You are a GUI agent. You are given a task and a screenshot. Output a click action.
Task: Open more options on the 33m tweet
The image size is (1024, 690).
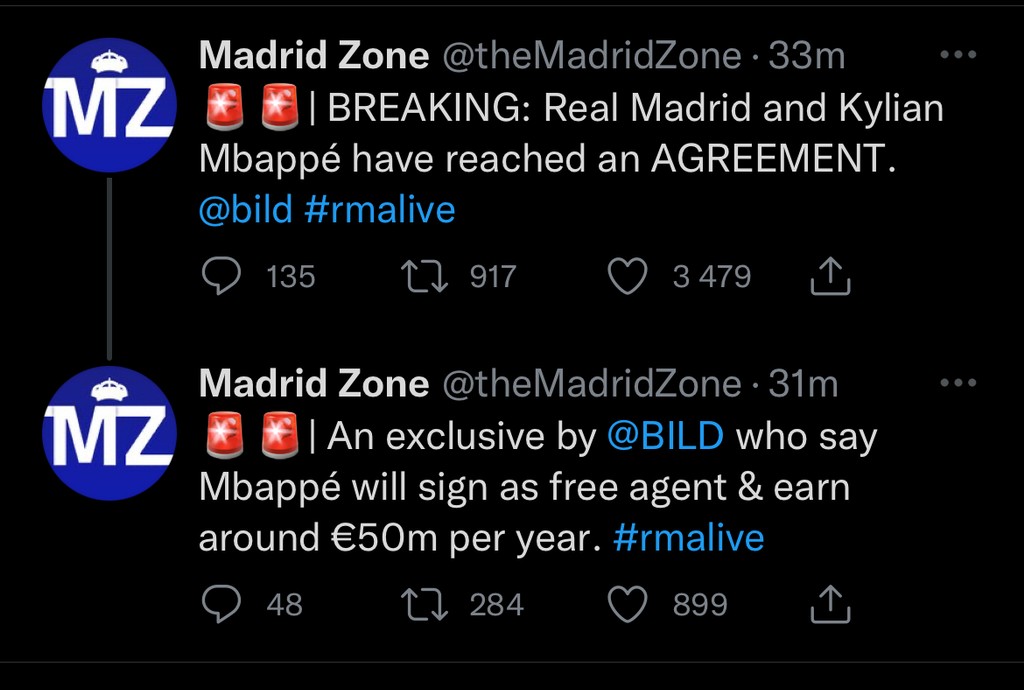[958, 56]
